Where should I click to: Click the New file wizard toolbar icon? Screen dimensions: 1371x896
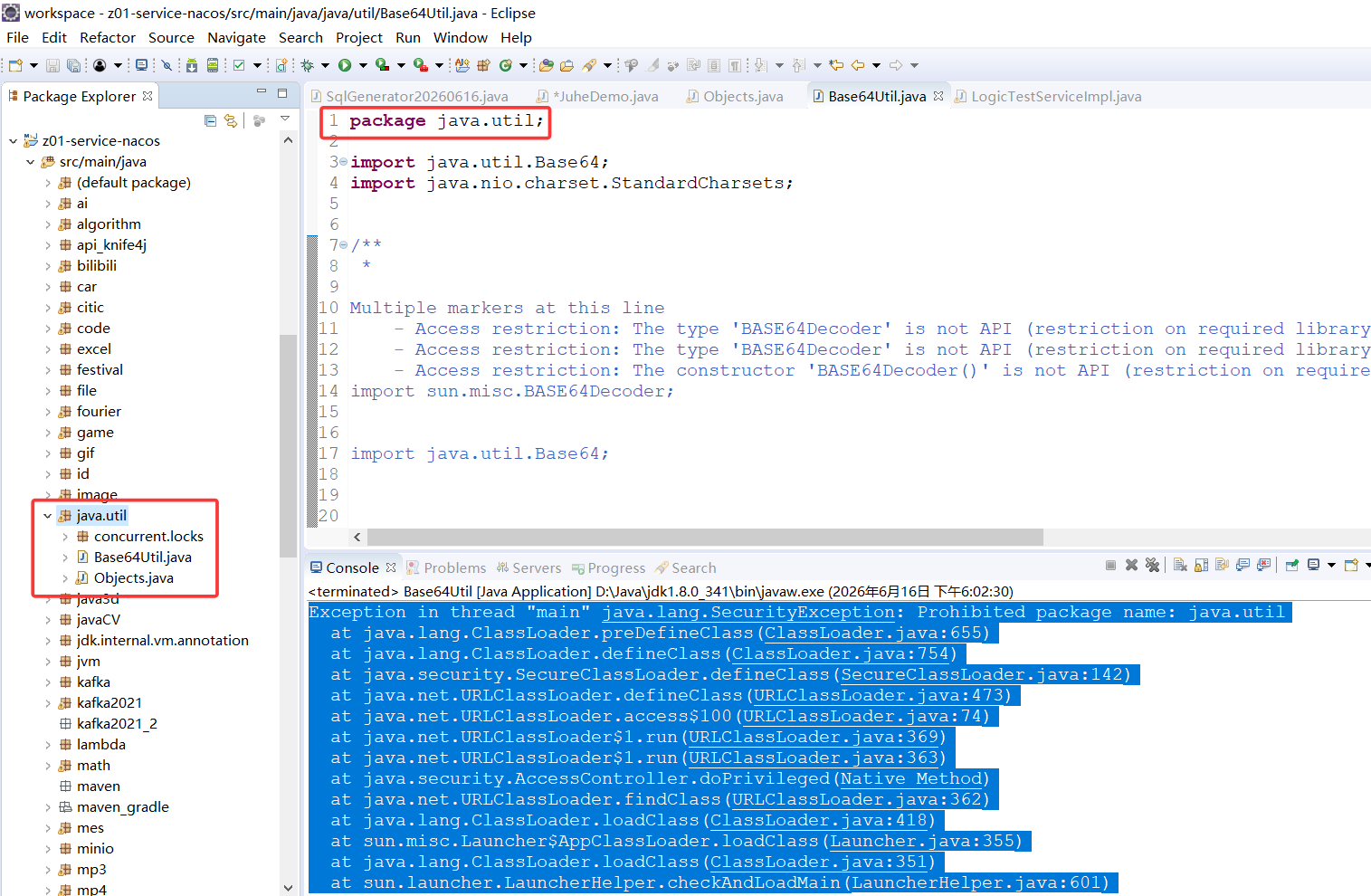coord(15,65)
